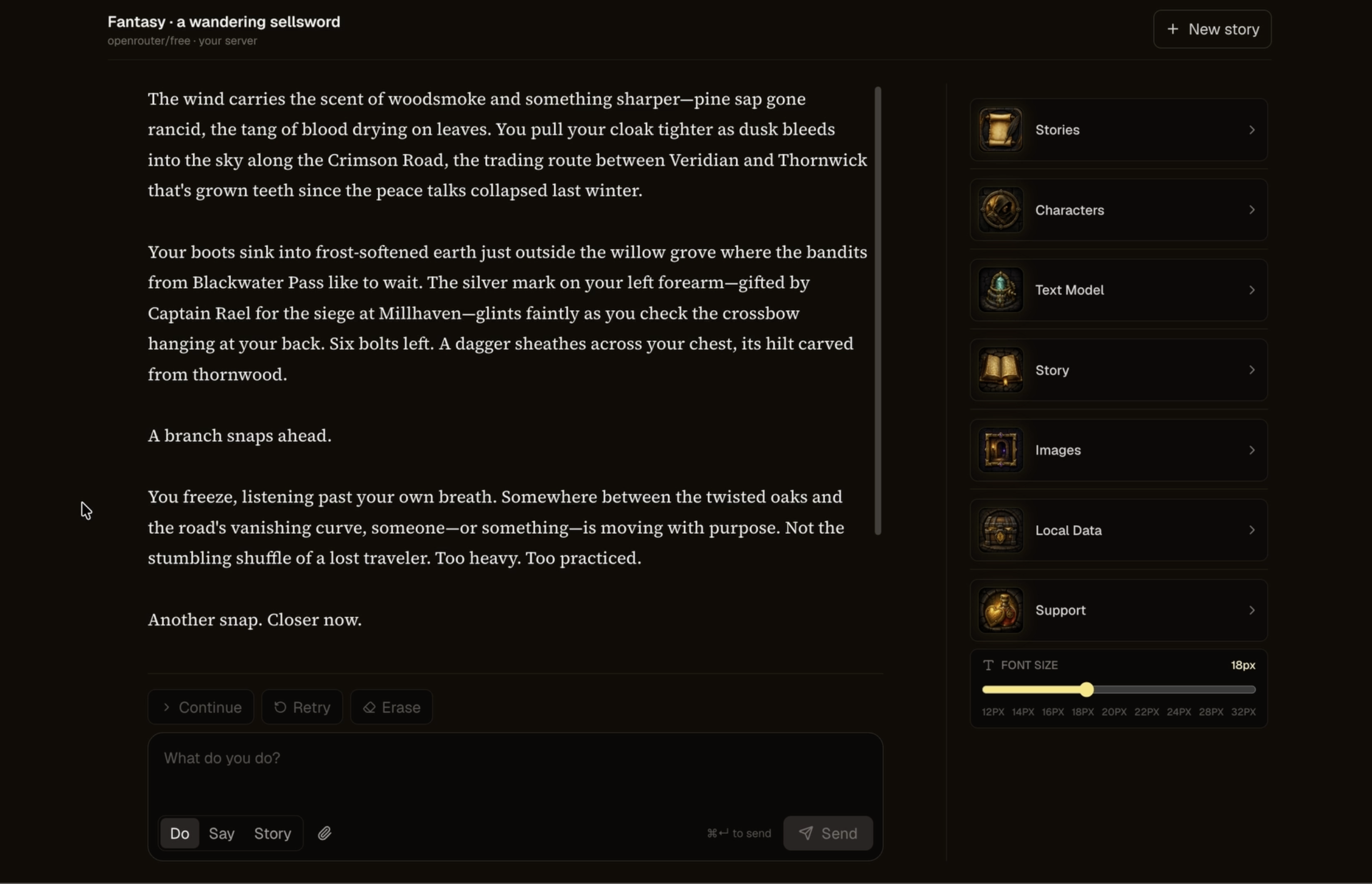Click the Story open book icon
Image resolution: width=1372 pixels, height=884 pixels.
pyautogui.click(x=1001, y=370)
